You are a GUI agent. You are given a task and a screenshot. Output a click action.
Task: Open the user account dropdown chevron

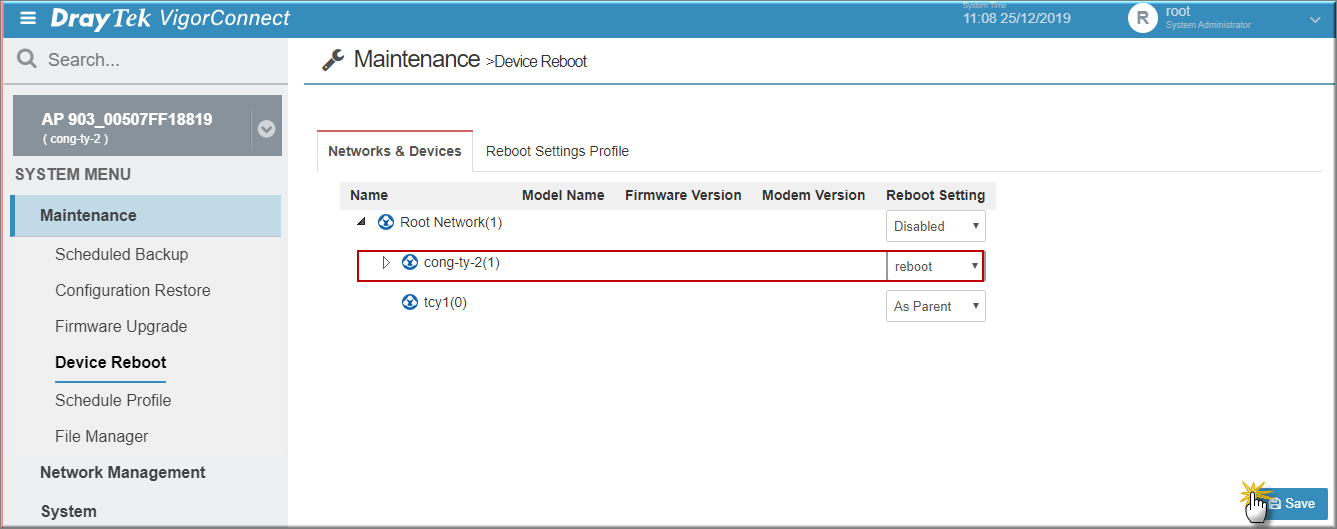tap(1315, 19)
